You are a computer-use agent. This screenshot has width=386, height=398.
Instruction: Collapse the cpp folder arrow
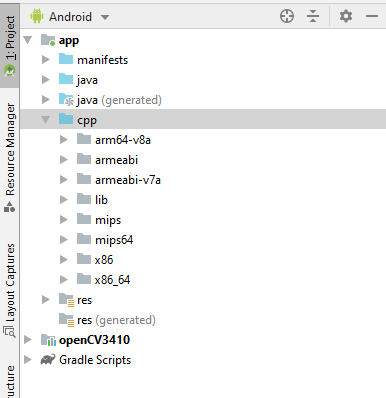pos(46,120)
